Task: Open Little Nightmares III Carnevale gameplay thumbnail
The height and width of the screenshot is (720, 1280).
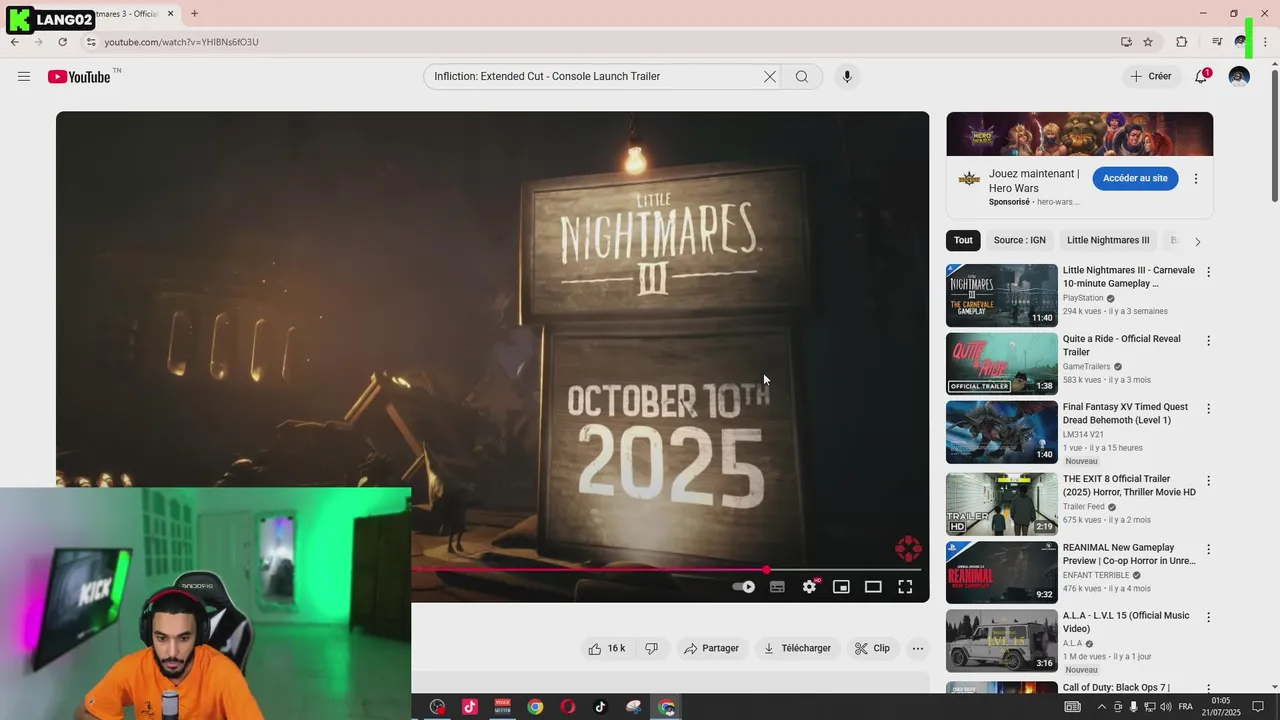Action: [x=1001, y=296]
